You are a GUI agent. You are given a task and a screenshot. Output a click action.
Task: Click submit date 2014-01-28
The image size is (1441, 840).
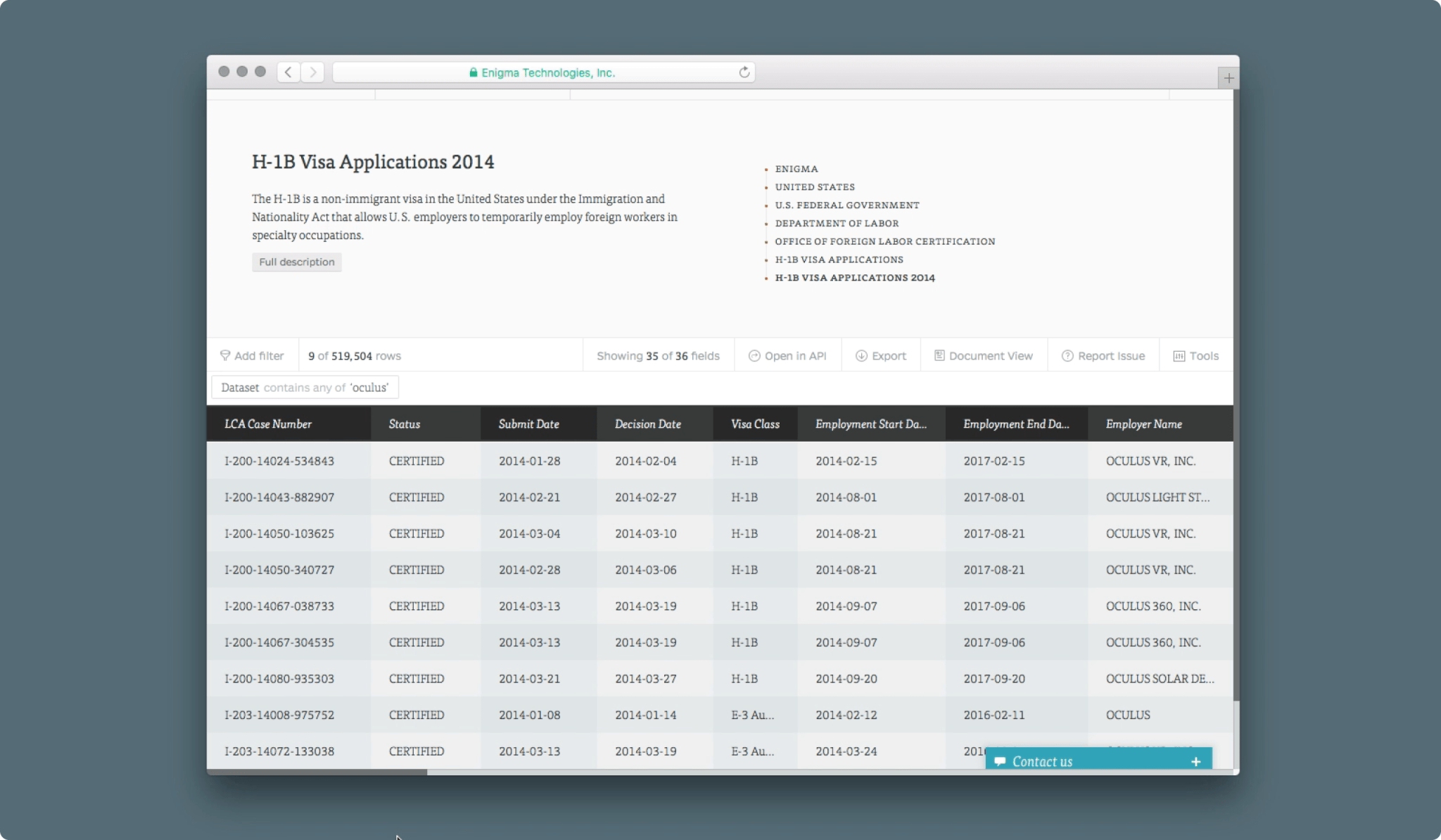[530, 461]
